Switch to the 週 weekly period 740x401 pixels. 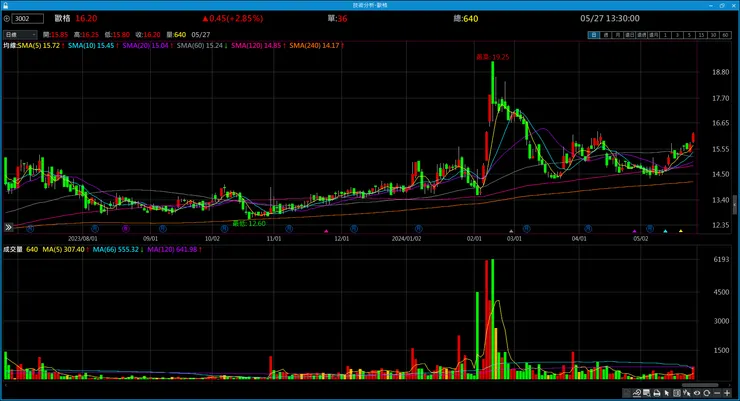[x=606, y=35]
